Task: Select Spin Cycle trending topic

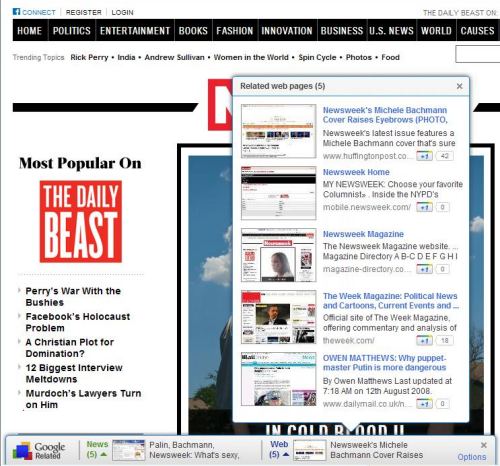Action: click(317, 57)
